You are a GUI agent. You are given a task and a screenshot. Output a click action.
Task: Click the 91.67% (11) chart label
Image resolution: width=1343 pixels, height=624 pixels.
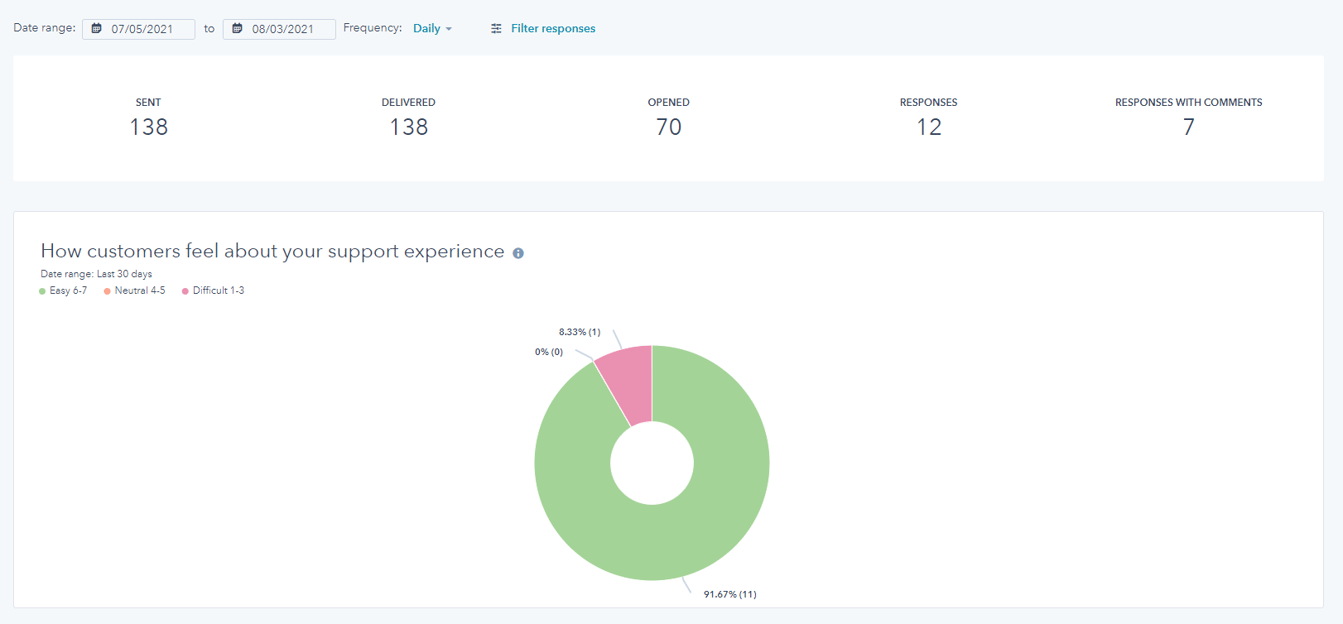(x=729, y=594)
